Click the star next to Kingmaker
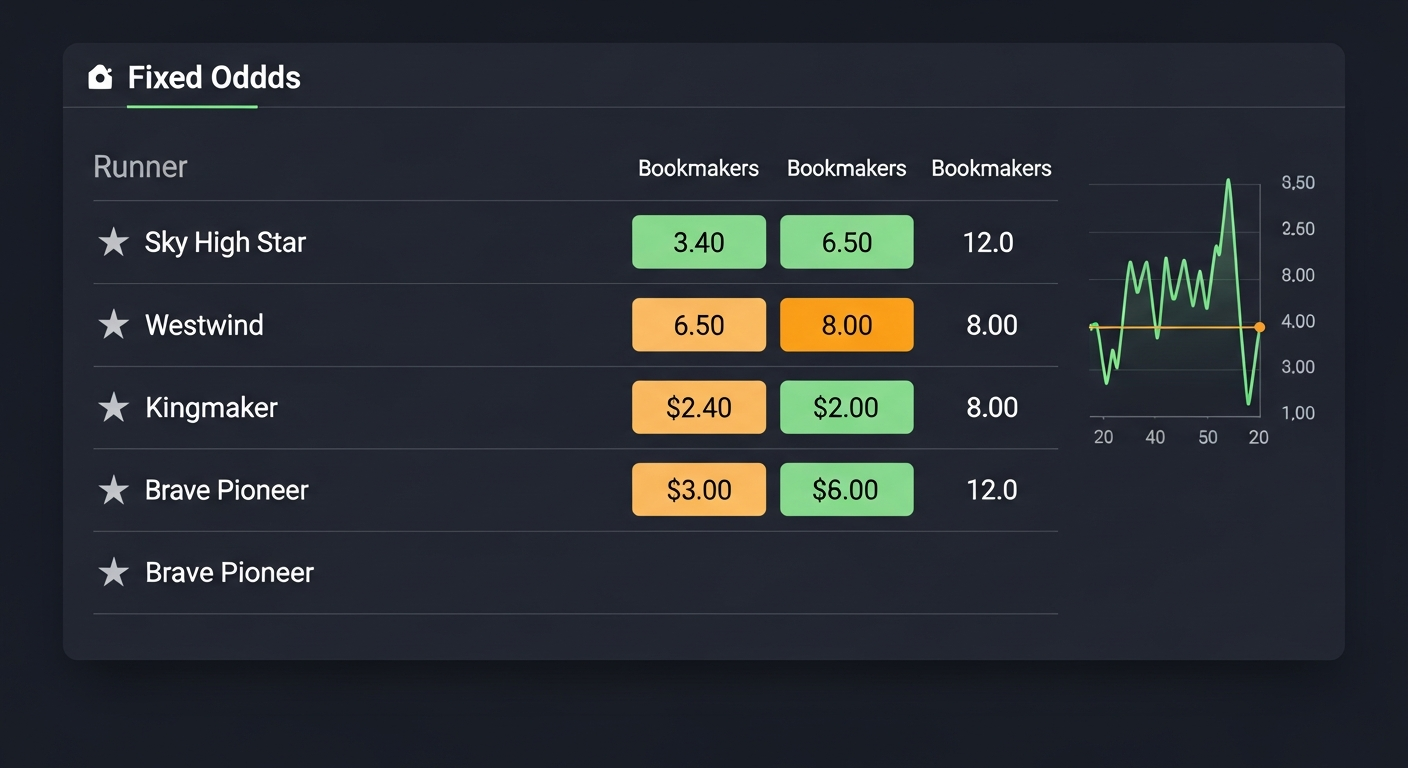Screen dimensions: 1408x768 114,407
